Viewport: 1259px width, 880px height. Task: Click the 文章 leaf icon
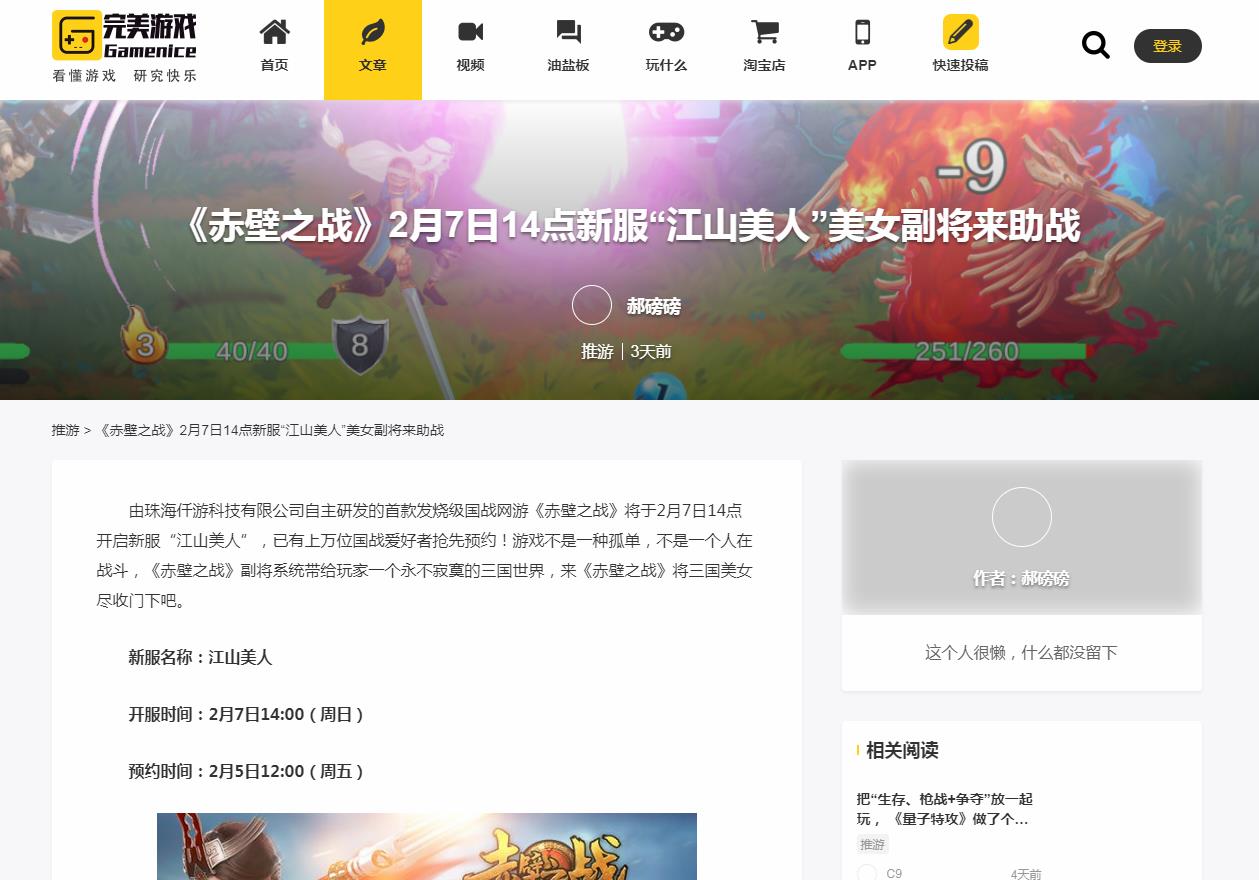[373, 32]
